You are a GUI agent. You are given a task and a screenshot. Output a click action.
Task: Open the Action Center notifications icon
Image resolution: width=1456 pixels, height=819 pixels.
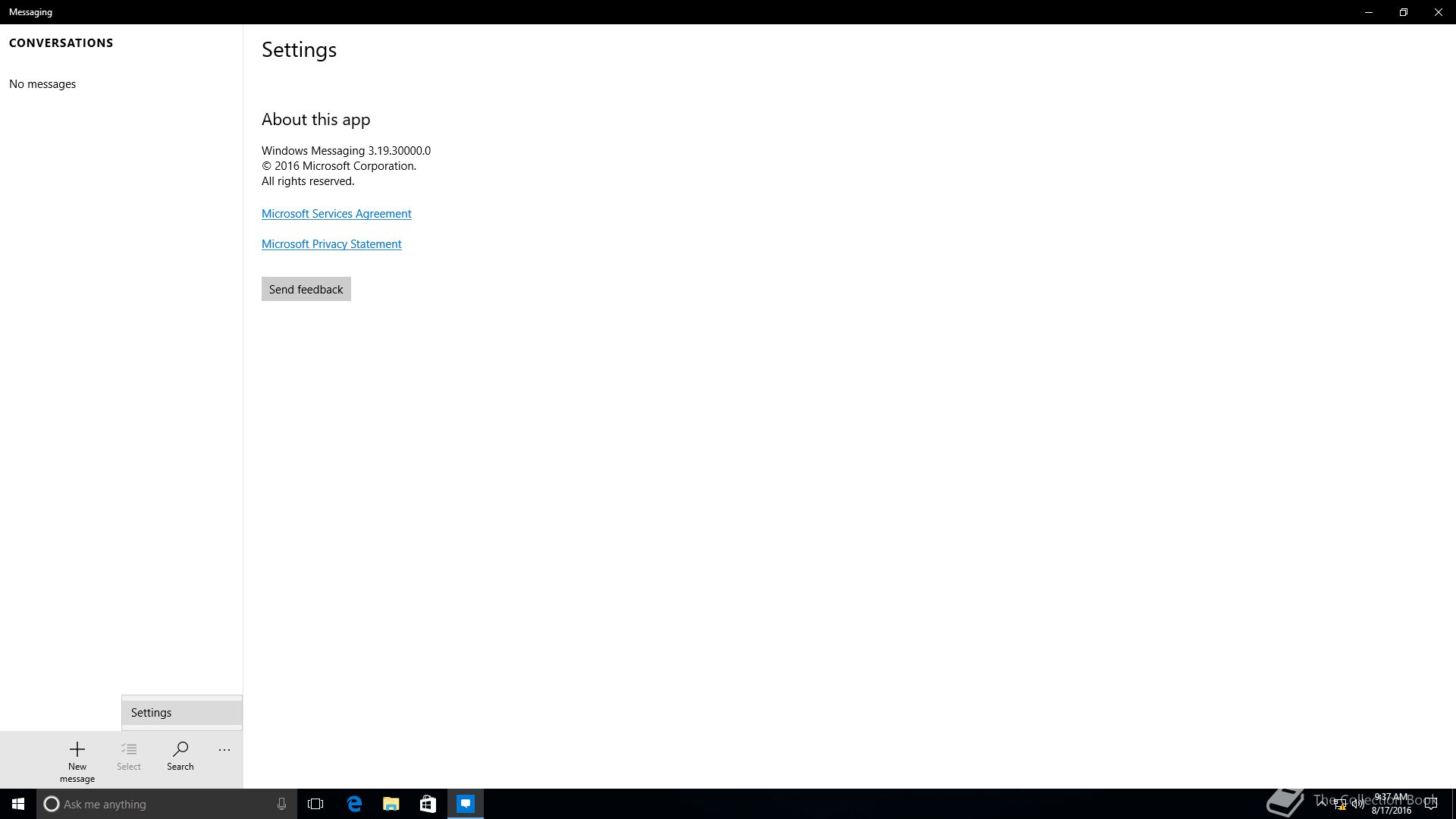coord(1431,804)
